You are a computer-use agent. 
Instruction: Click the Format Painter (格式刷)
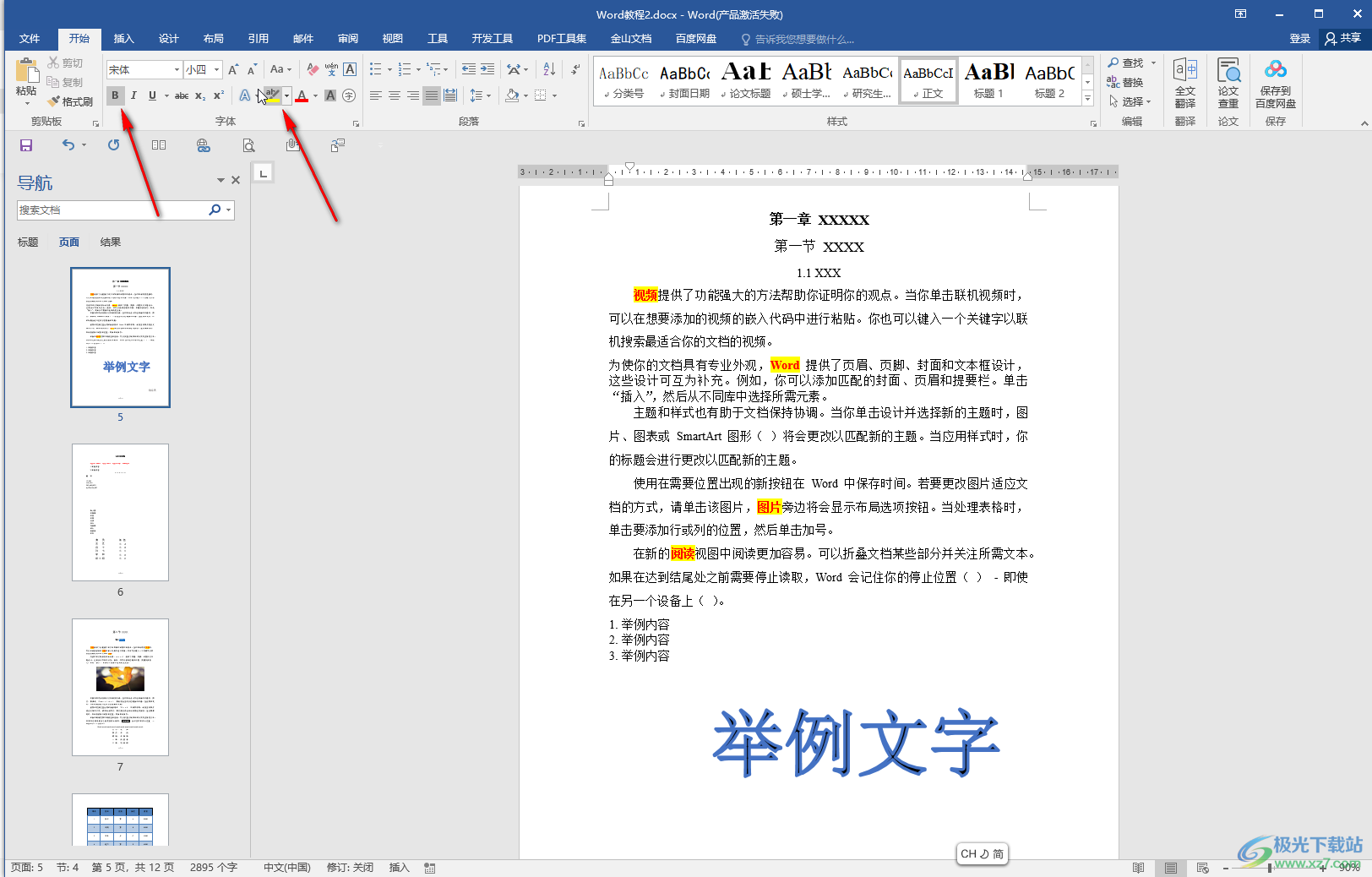pyautogui.click(x=70, y=101)
